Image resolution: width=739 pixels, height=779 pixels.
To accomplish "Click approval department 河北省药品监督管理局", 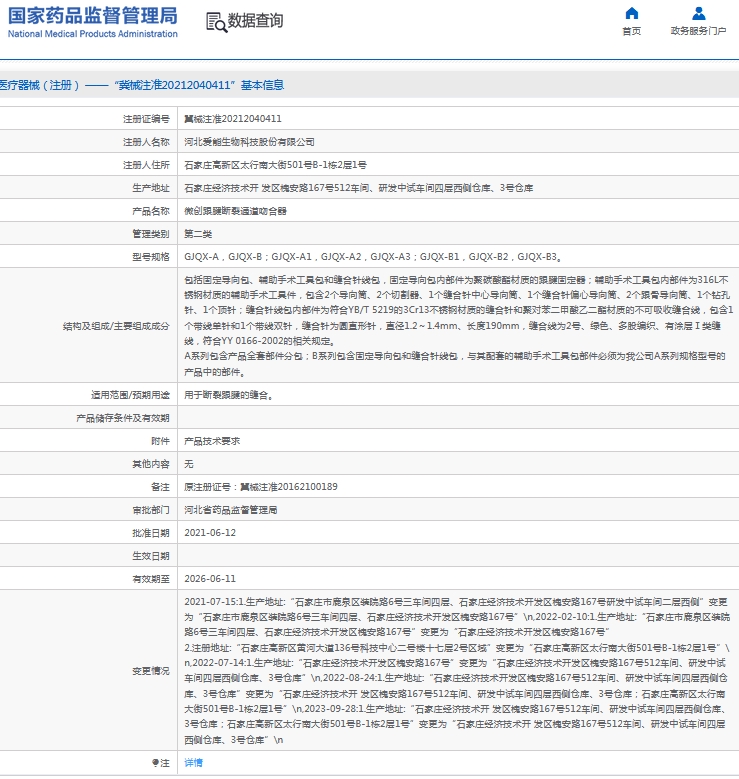I will [231, 510].
